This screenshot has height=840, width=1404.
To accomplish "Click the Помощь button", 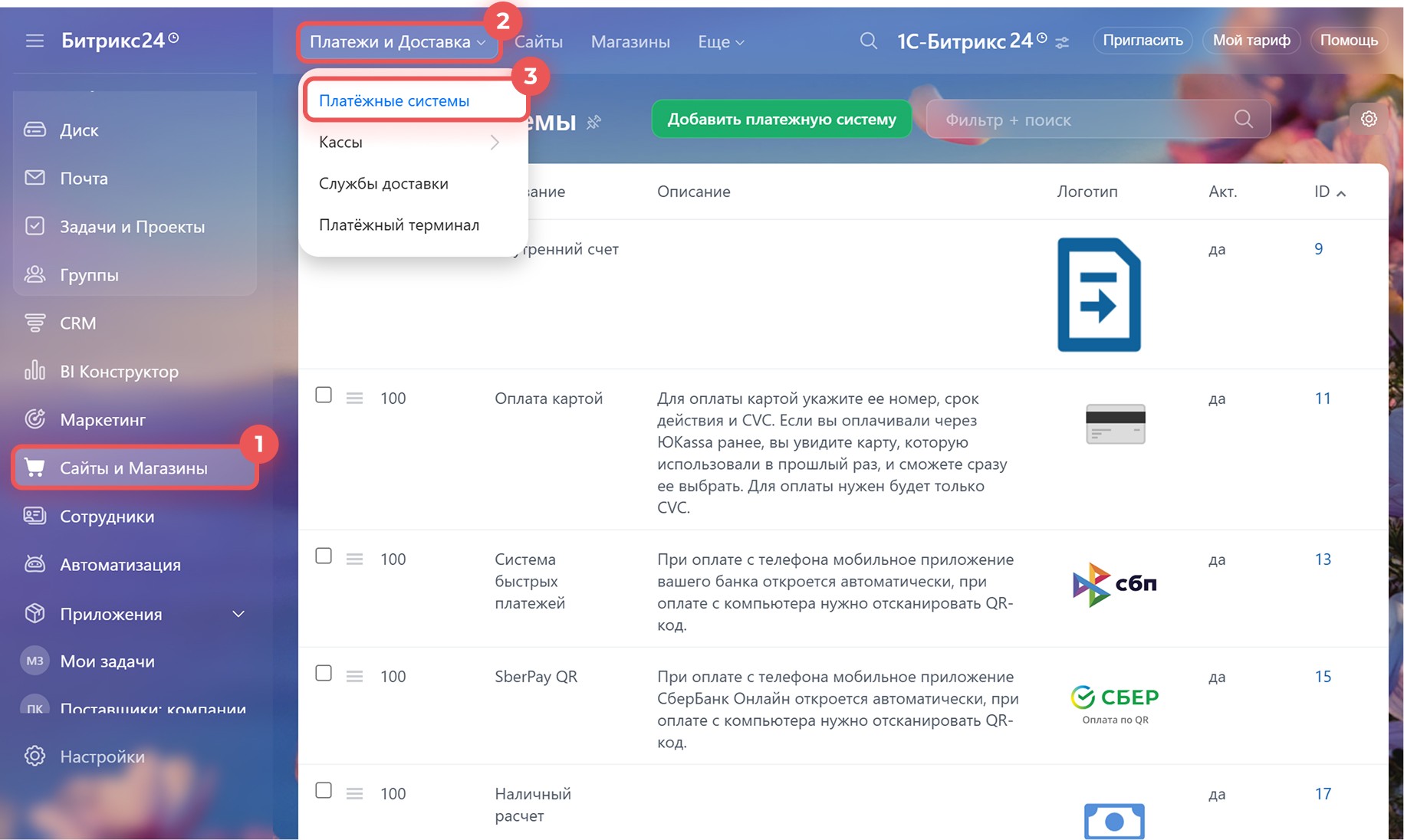I will click(x=1349, y=40).
